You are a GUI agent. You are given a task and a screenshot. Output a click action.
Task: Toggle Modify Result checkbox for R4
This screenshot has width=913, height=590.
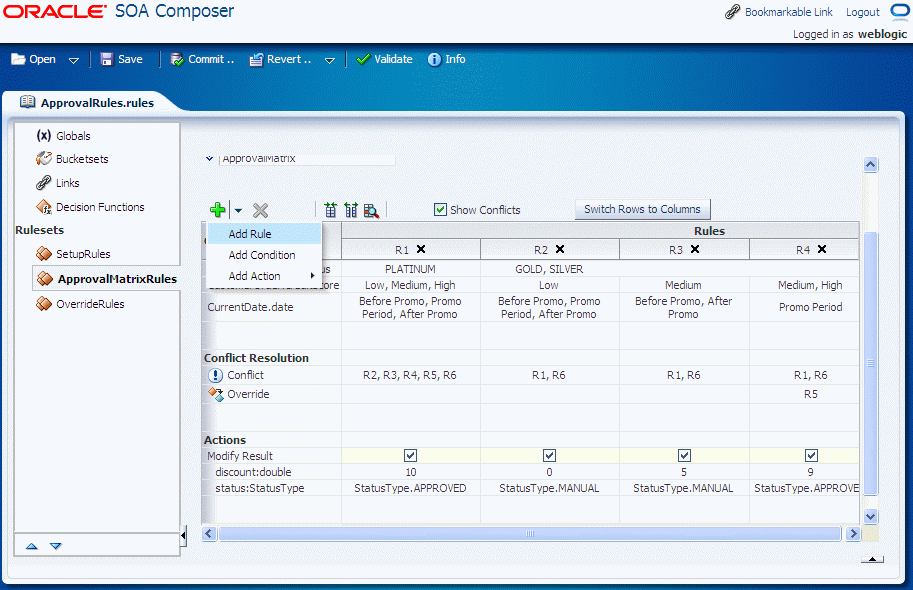tap(811, 455)
